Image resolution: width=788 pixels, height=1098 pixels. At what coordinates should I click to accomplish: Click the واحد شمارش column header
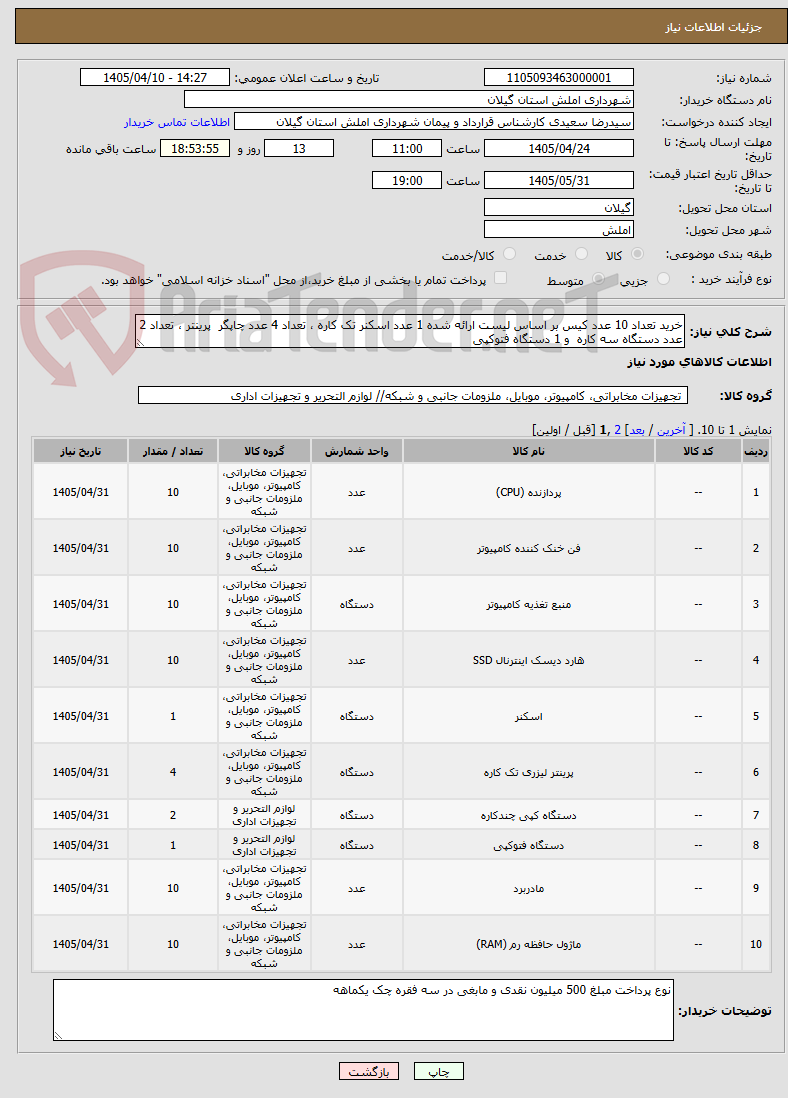357,452
